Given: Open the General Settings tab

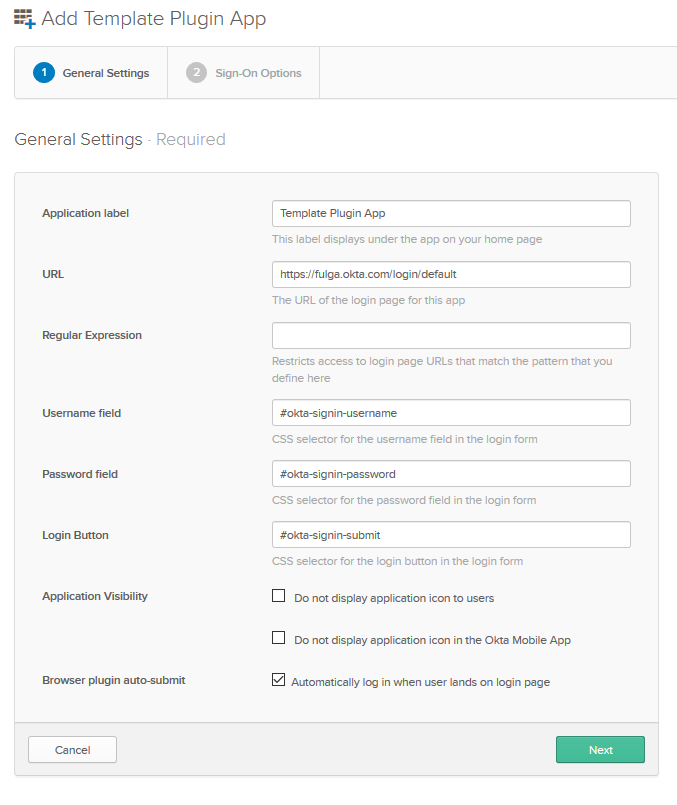Looking at the screenshot, I should (x=105, y=73).
